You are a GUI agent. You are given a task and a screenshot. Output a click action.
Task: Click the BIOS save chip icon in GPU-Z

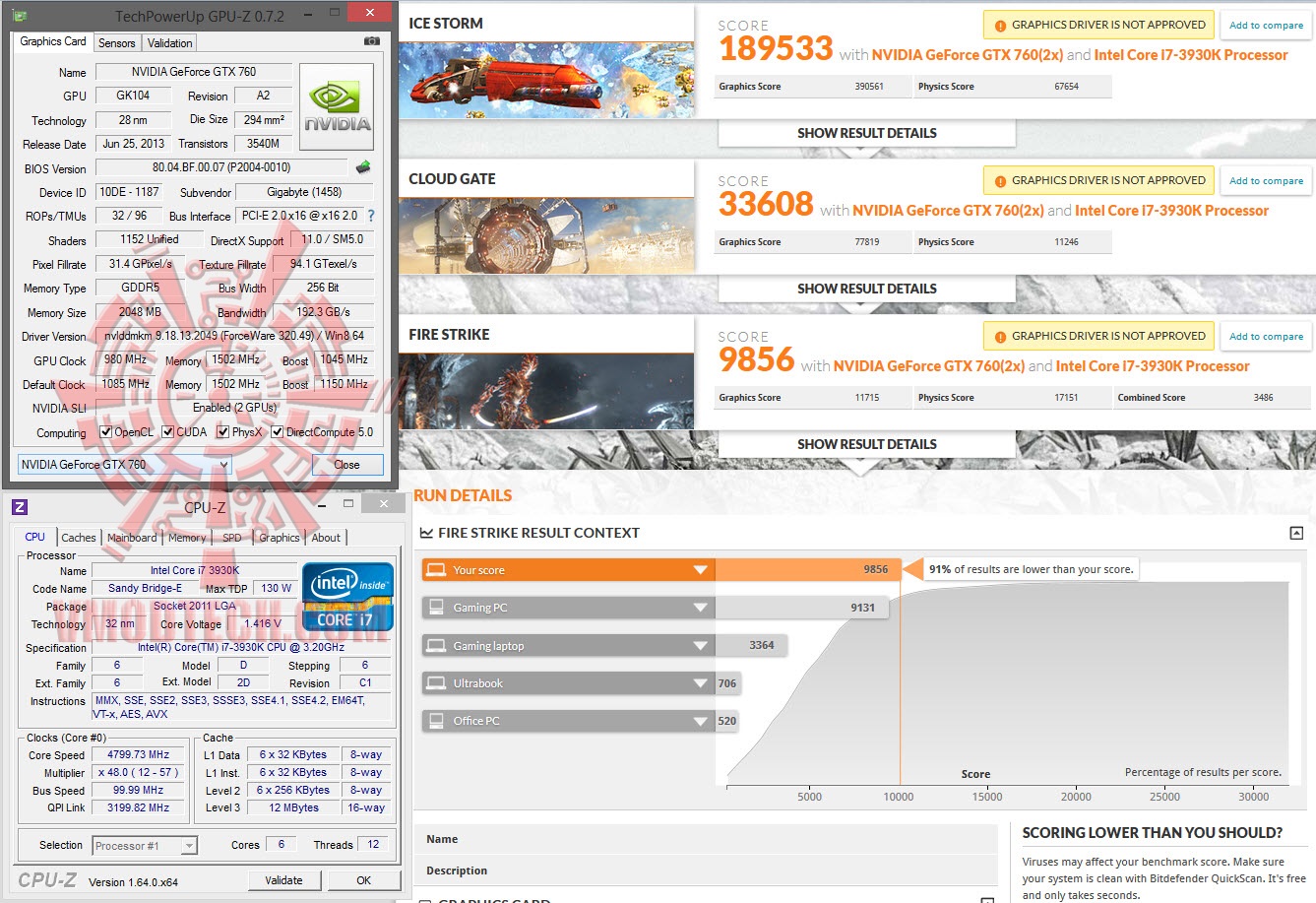pos(363,167)
